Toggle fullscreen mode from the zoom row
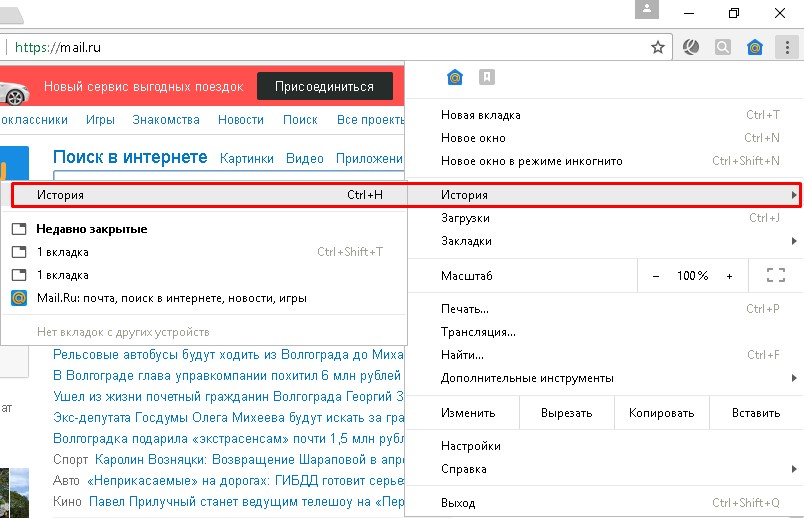Image resolution: width=804 pixels, height=518 pixels. pyautogui.click(x=774, y=275)
